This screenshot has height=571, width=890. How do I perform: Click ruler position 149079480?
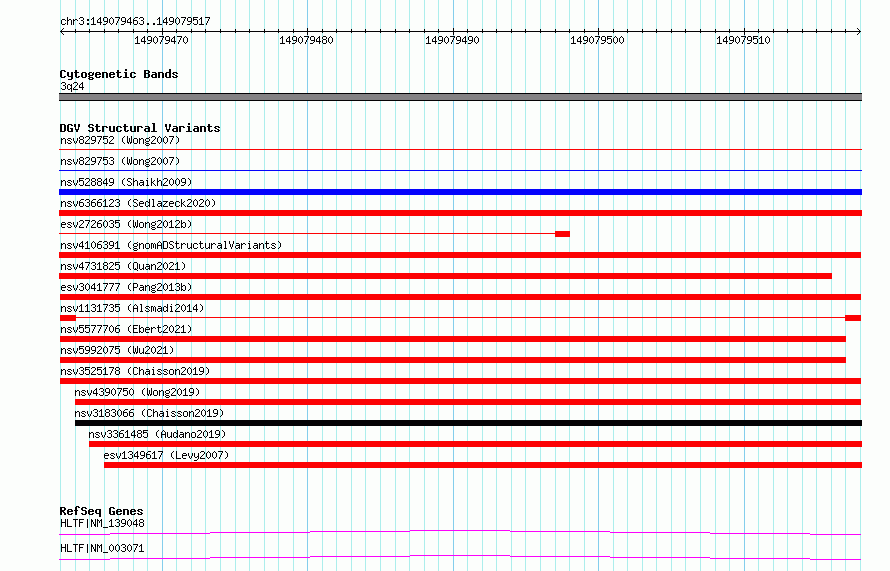(x=307, y=40)
